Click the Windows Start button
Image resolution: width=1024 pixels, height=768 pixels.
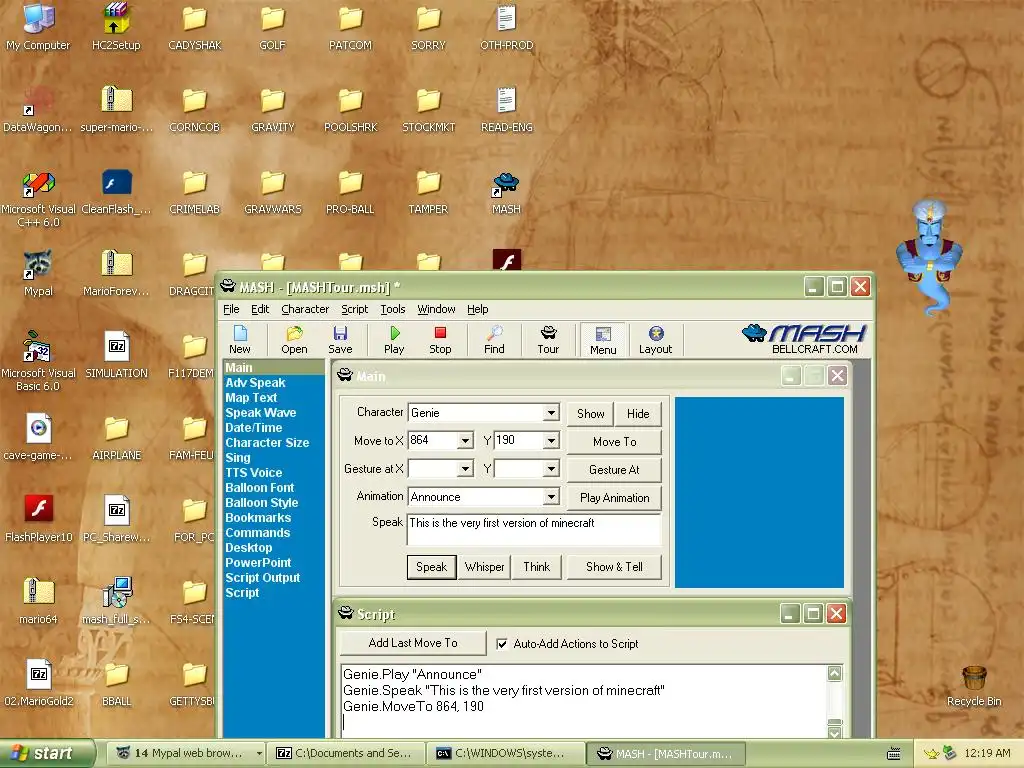pyautogui.click(x=47, y=754)
